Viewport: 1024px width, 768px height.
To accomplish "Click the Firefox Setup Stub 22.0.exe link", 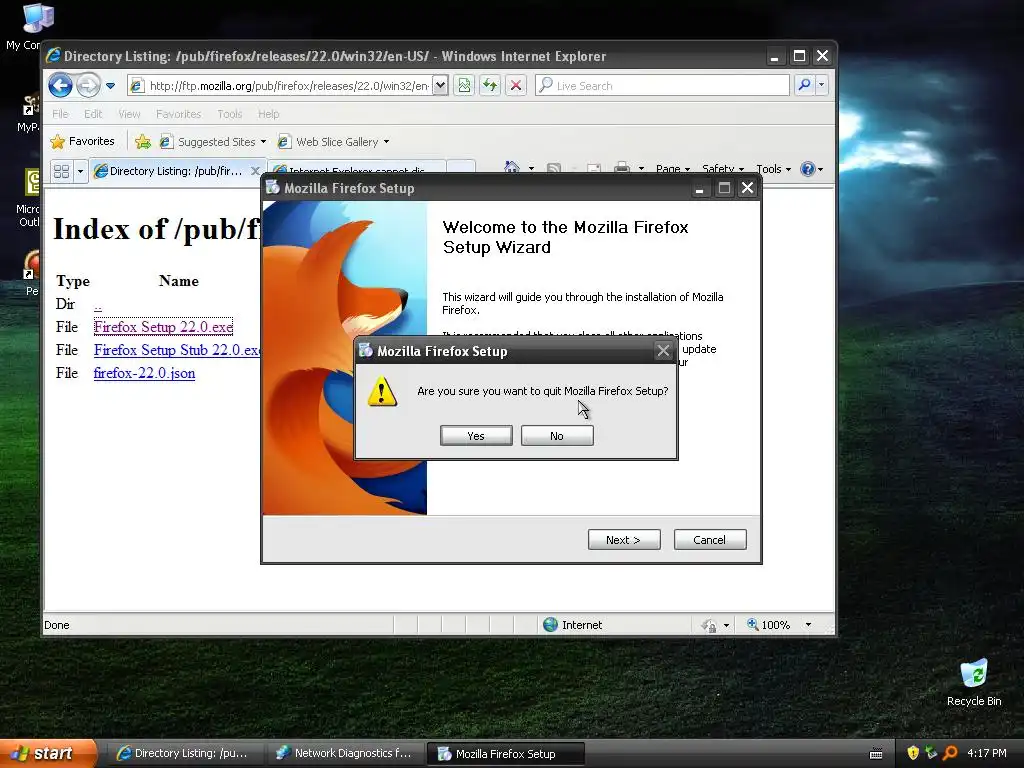I will pos(177,350).
